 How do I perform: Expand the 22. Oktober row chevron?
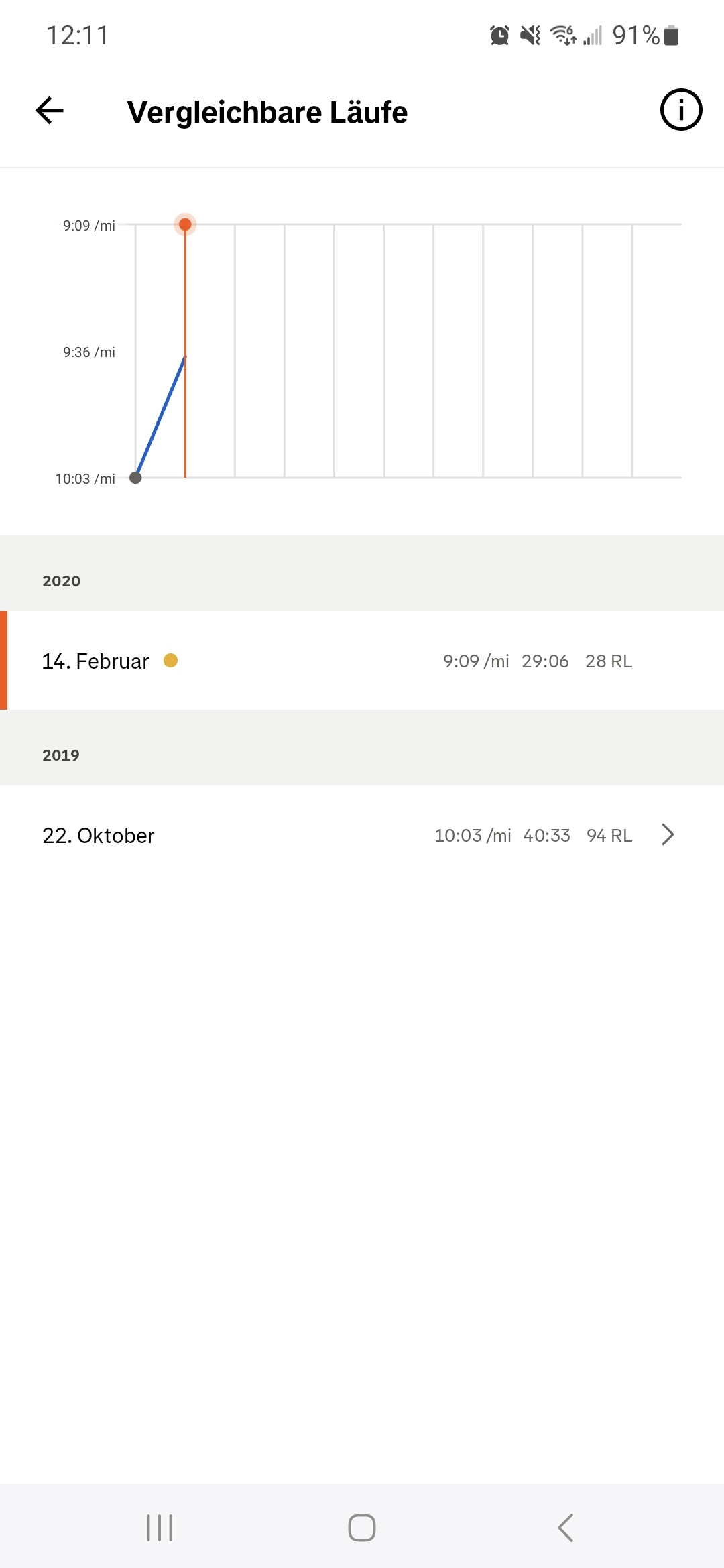pos(667,835)
